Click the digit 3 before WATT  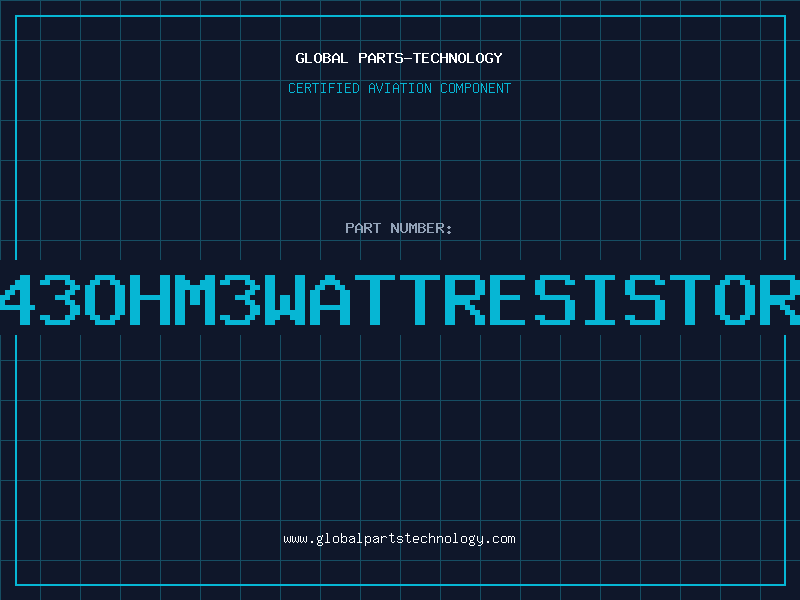coord(240,300)
